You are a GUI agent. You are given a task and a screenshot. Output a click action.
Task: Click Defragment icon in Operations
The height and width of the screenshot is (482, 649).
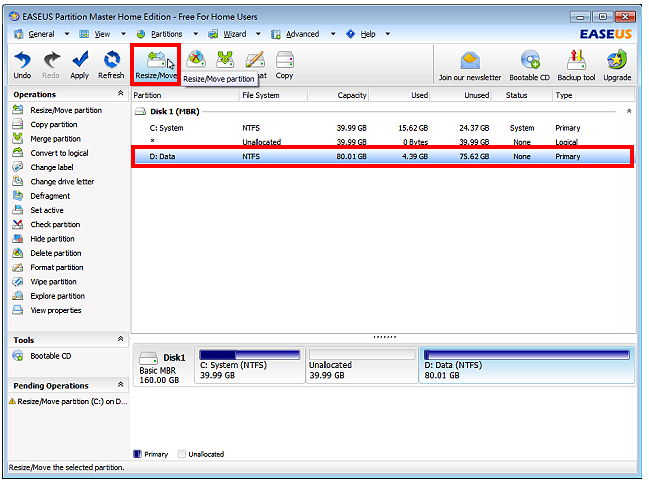(x=18, y=196)
